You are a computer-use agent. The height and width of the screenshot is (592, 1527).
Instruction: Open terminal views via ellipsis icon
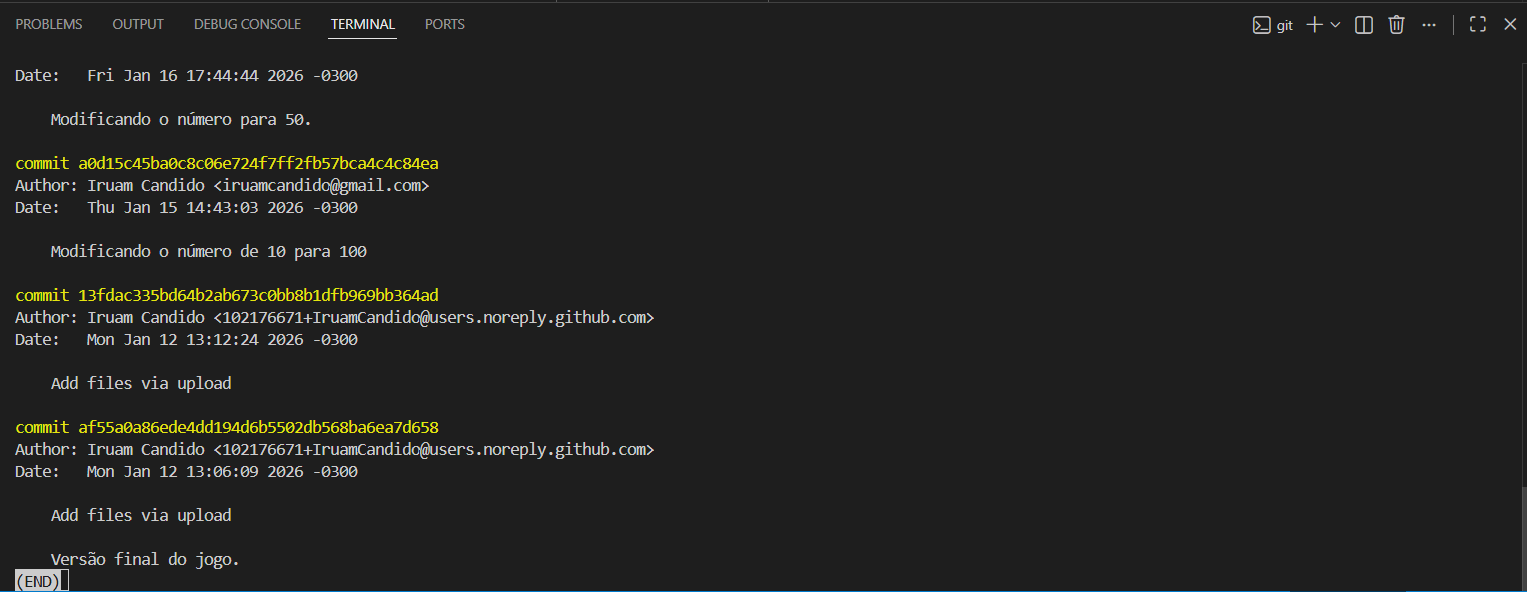point(1428,24)
